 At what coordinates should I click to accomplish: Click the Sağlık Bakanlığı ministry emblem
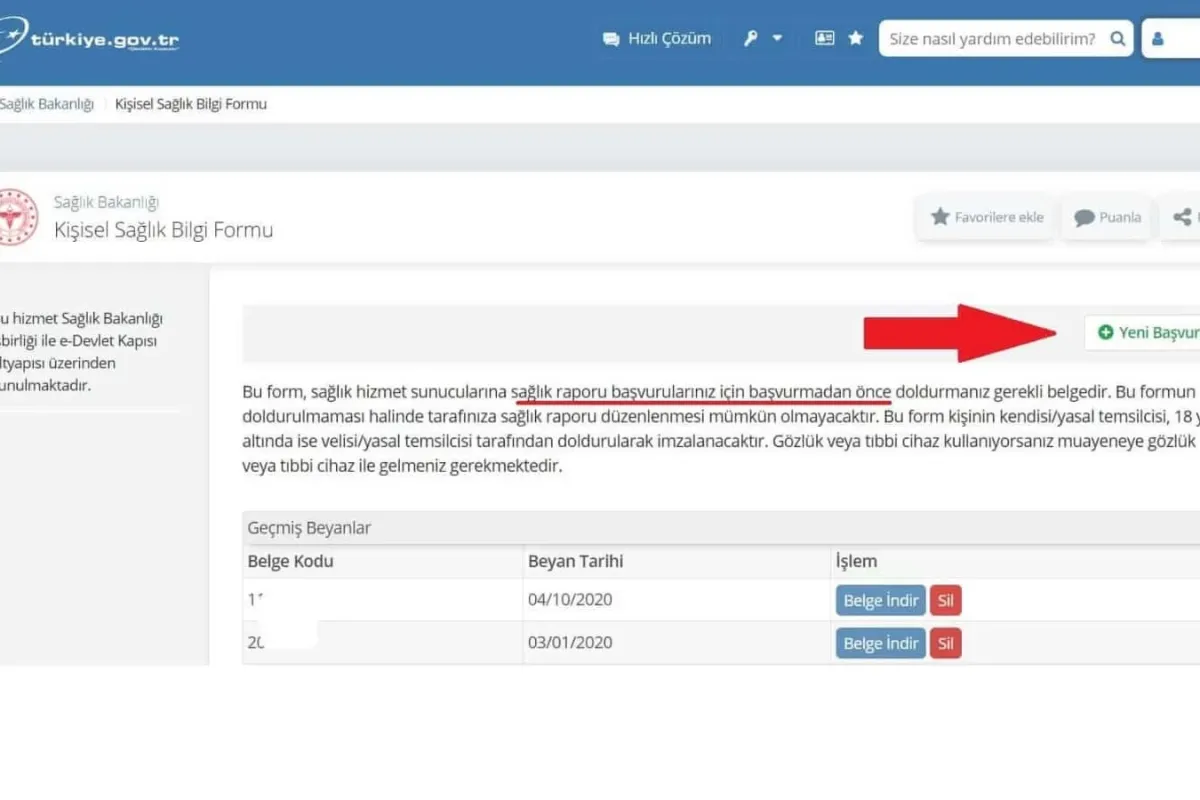pos(17,217)
